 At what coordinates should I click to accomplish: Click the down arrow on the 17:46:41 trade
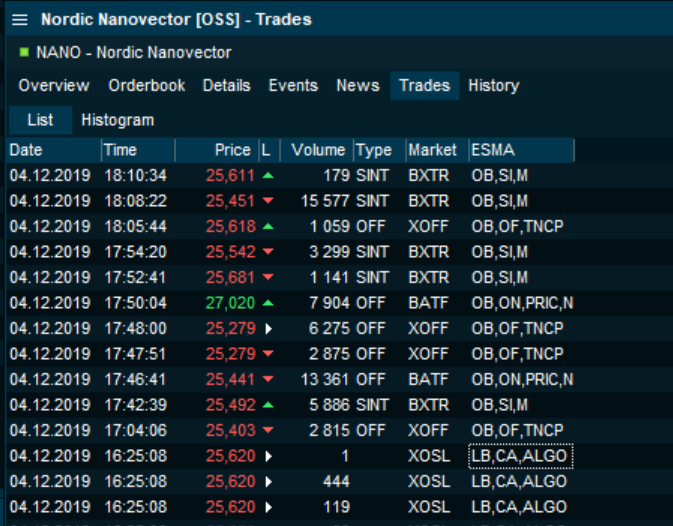(x=268, y=379)
